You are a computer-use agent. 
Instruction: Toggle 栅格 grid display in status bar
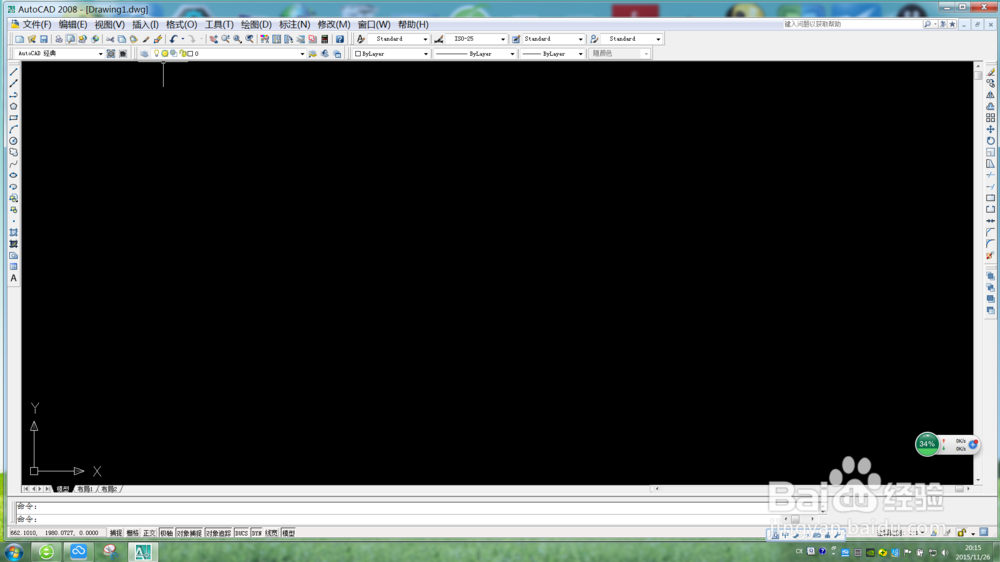pyautogui.click(x=132, y=533)
